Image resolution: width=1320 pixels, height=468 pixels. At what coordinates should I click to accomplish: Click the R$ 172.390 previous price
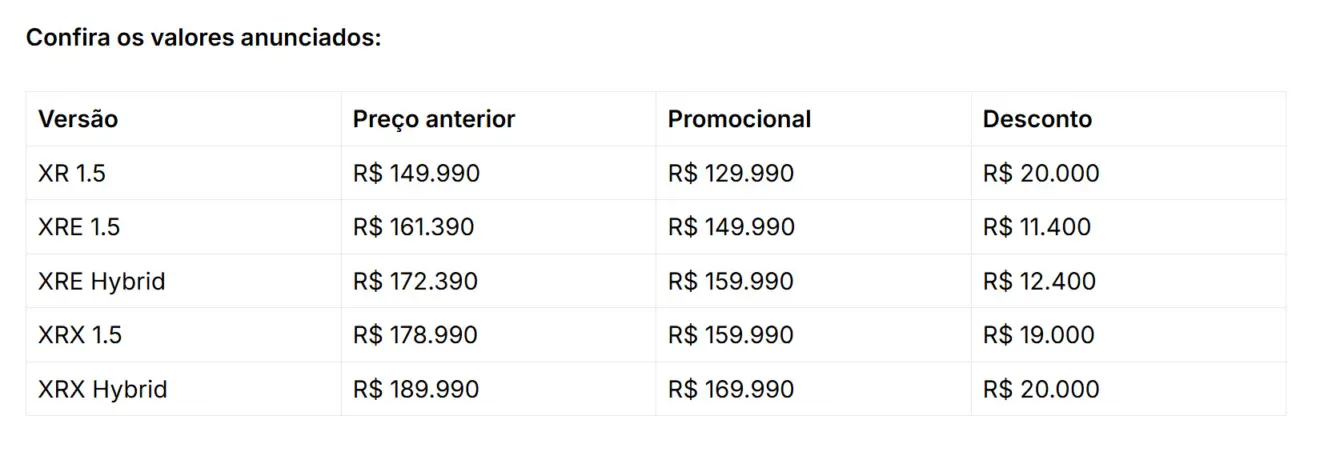pyautogui.click(x=415, y=281)
